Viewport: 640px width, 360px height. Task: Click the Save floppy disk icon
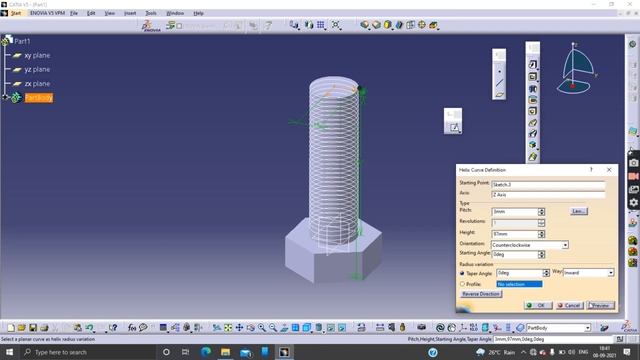33,328
